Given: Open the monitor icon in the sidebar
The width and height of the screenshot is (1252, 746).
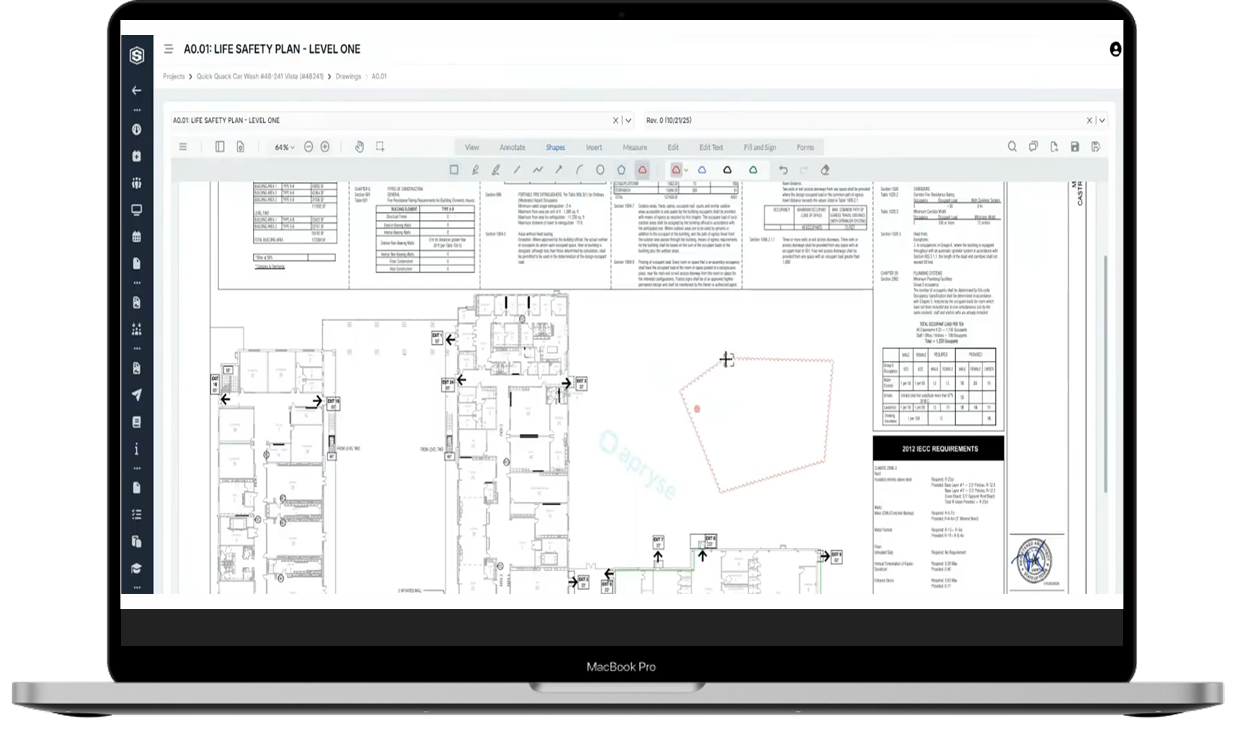Looking at the screenshot, I should (137, 210).
